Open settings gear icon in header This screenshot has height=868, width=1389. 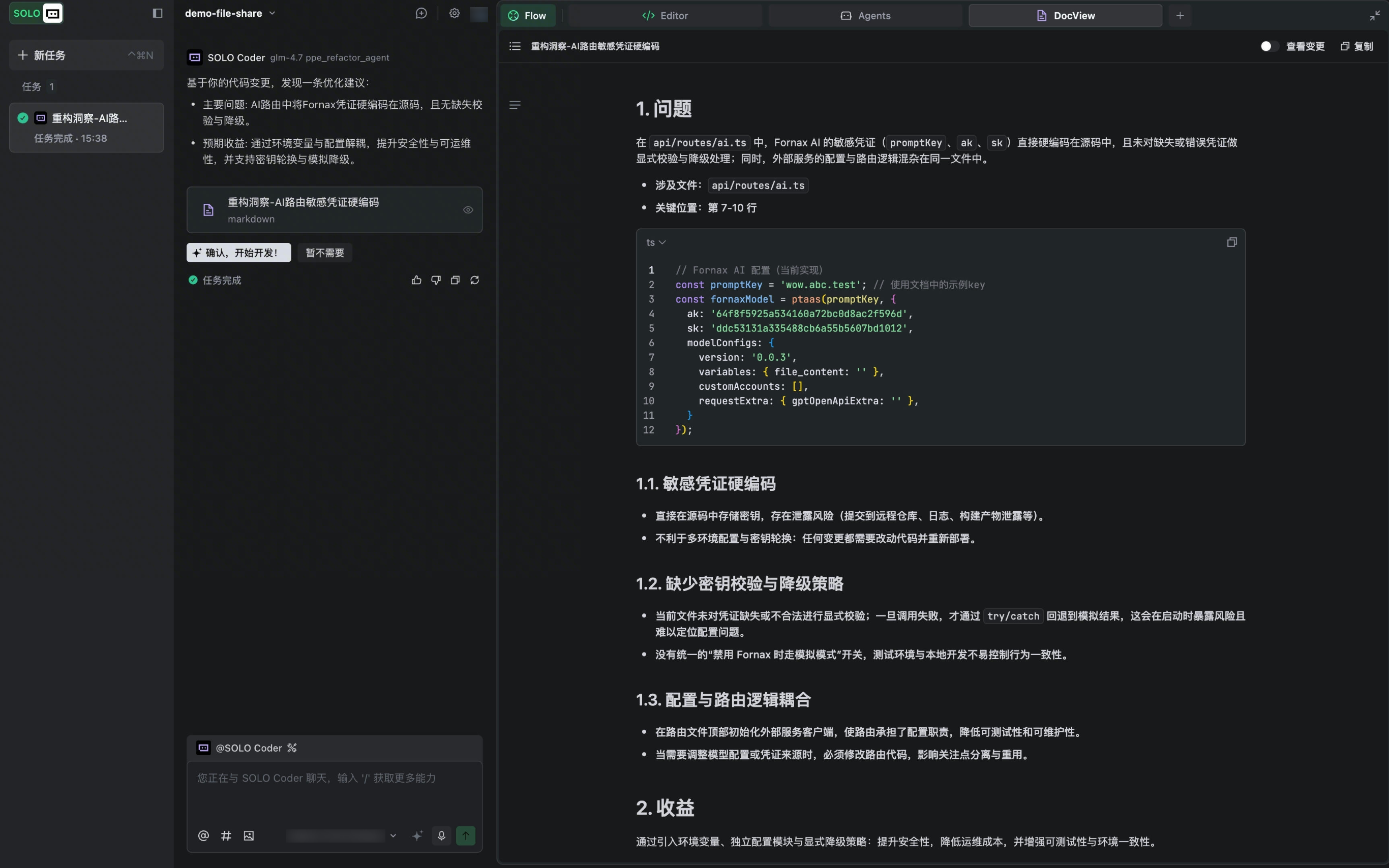454,13
